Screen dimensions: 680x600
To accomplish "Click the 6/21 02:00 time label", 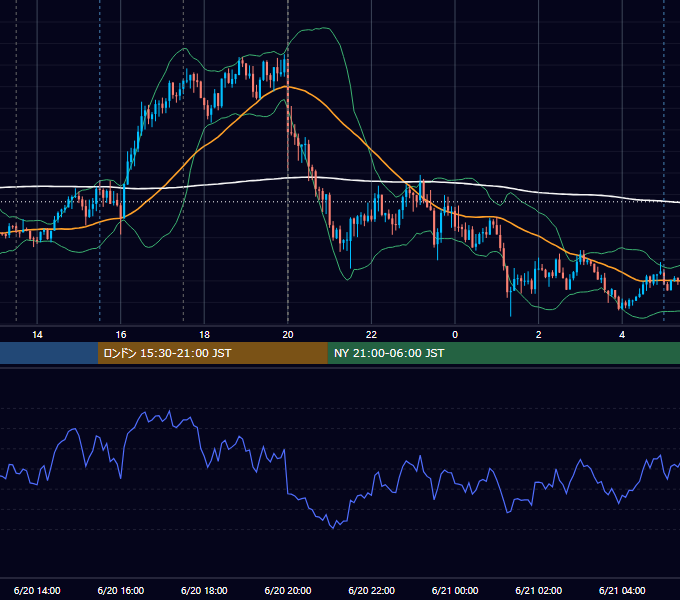I will click(539, 590).
